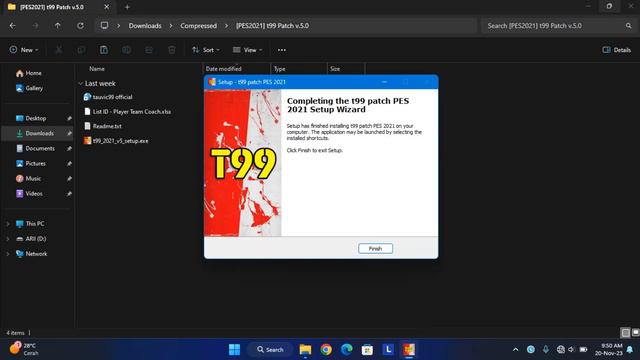The height and width of the screenshot is (360, 640).
Task: Open File Explorer from the taskbar
Action: (x=305, y=349)
